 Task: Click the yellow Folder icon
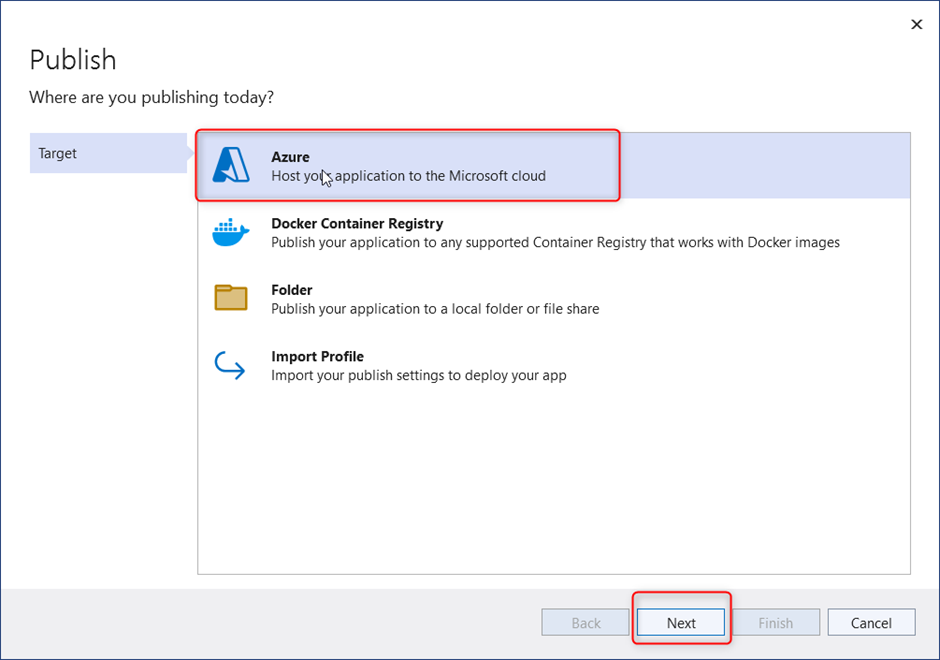(231, 297)
